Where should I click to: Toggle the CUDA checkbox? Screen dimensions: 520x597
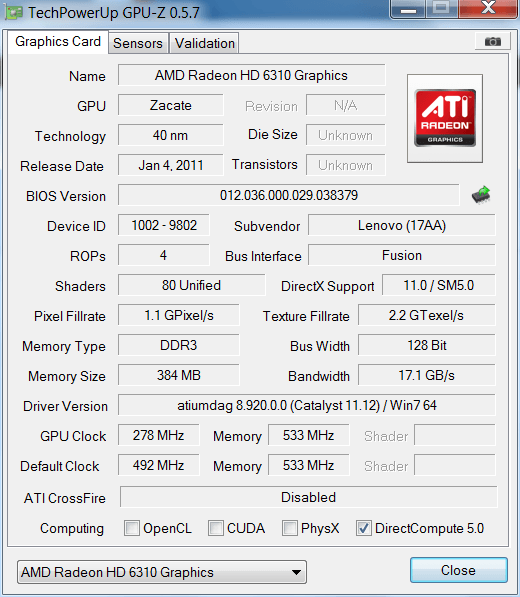coord(216,528)
